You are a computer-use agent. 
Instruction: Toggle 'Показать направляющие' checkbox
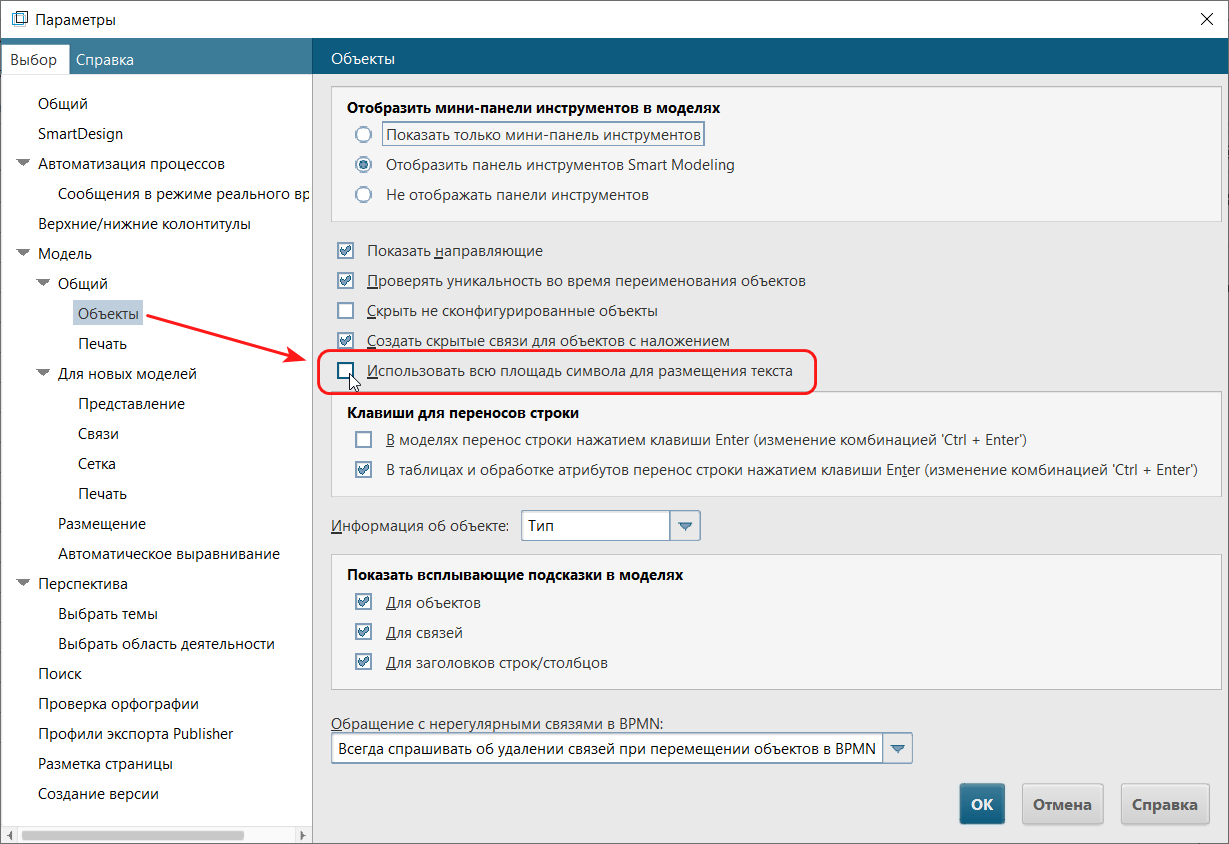346,251
